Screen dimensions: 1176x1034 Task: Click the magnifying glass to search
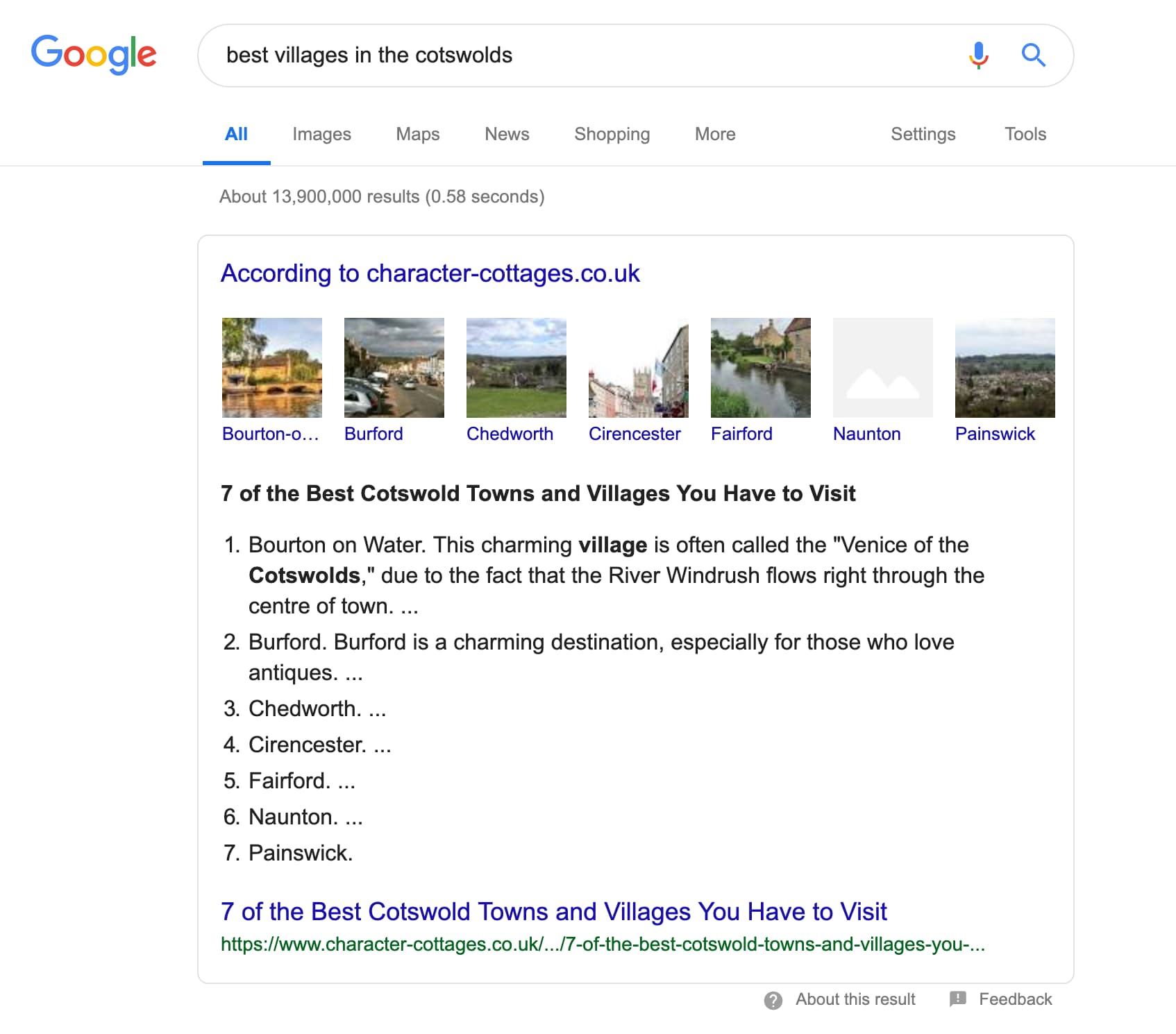[x=1034, y=55]
